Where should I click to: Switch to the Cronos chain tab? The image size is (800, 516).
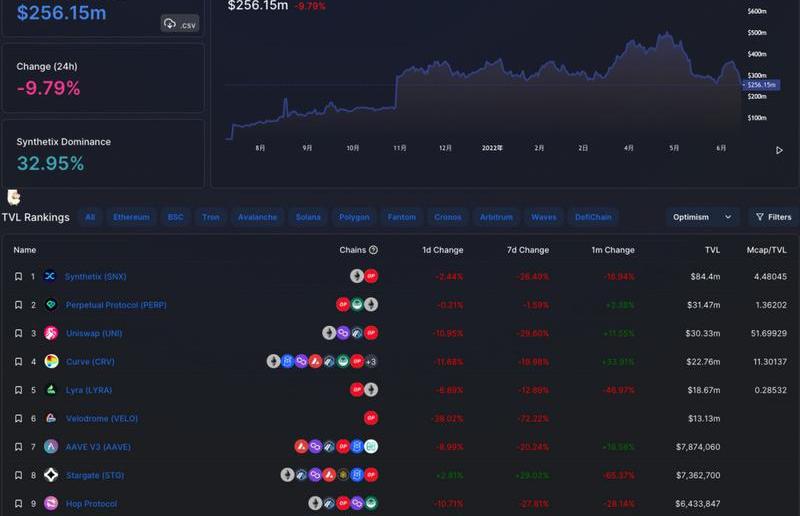point(448,217)
